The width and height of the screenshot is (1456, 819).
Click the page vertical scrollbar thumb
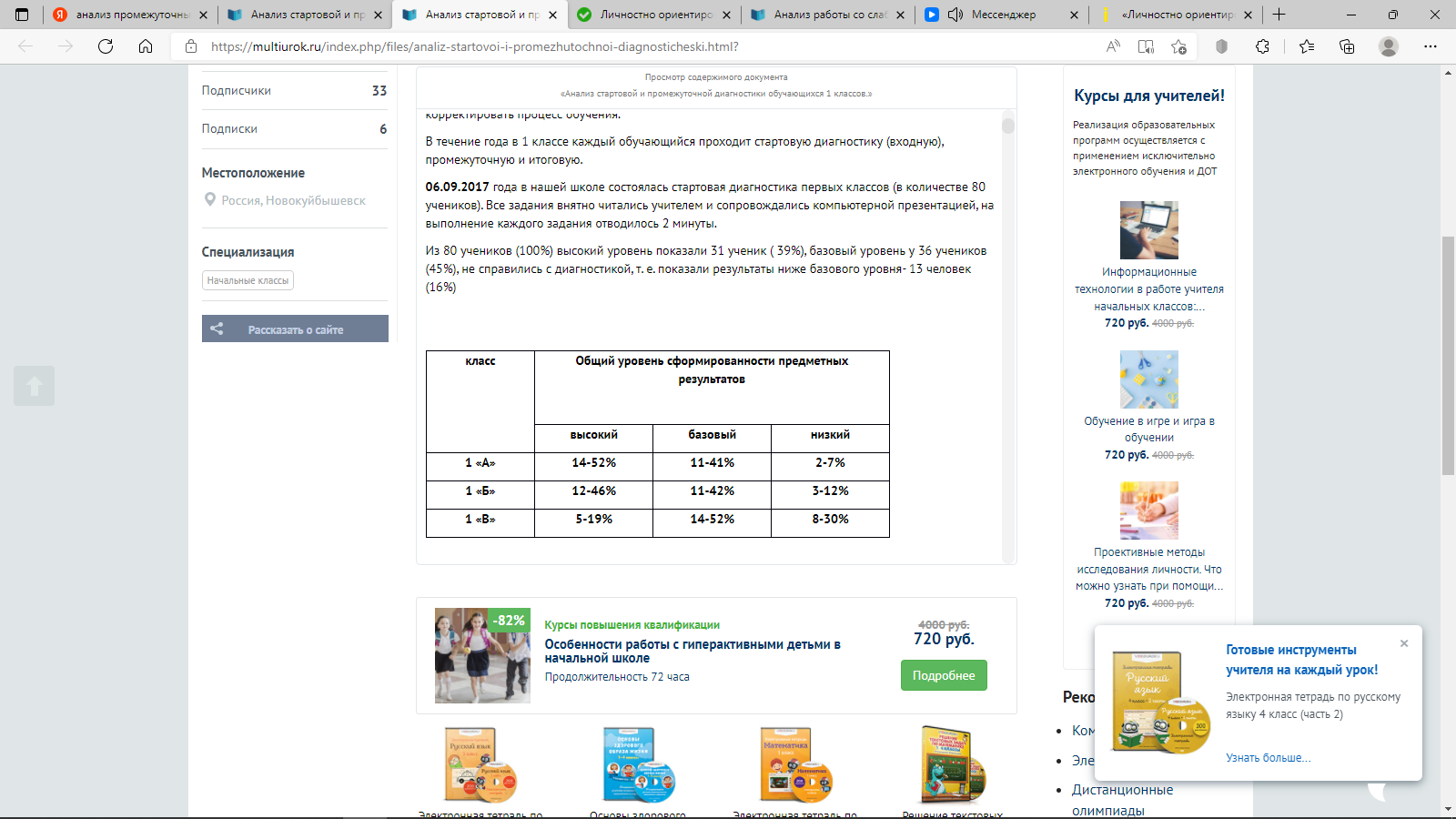point(1448,355)
